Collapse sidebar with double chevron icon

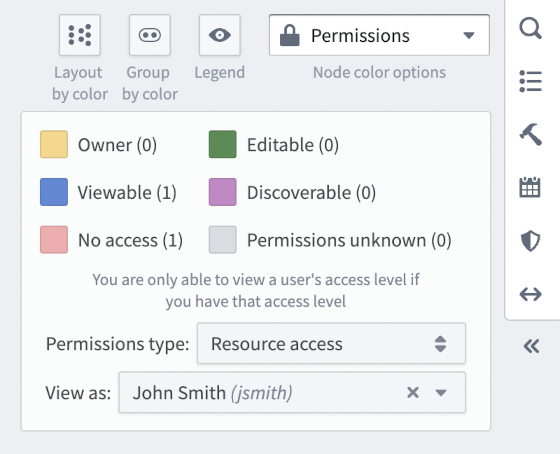click(531, 346)
